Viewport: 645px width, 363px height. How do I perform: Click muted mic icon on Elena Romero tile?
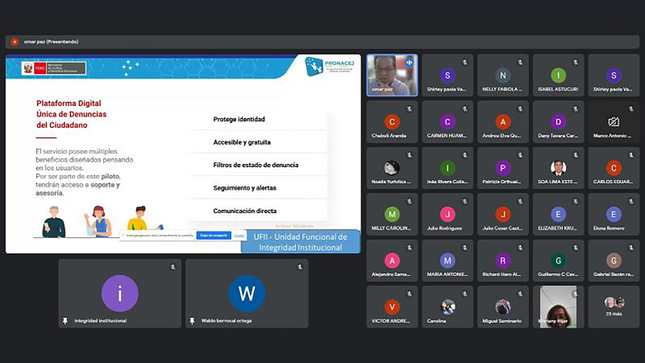[631, 202]
